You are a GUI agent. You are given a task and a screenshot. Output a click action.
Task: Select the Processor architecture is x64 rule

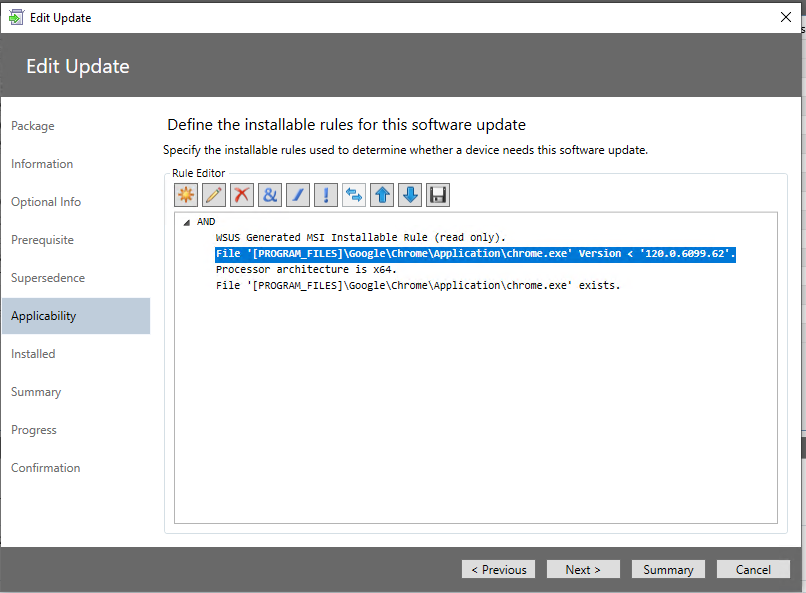click(306, 269)
